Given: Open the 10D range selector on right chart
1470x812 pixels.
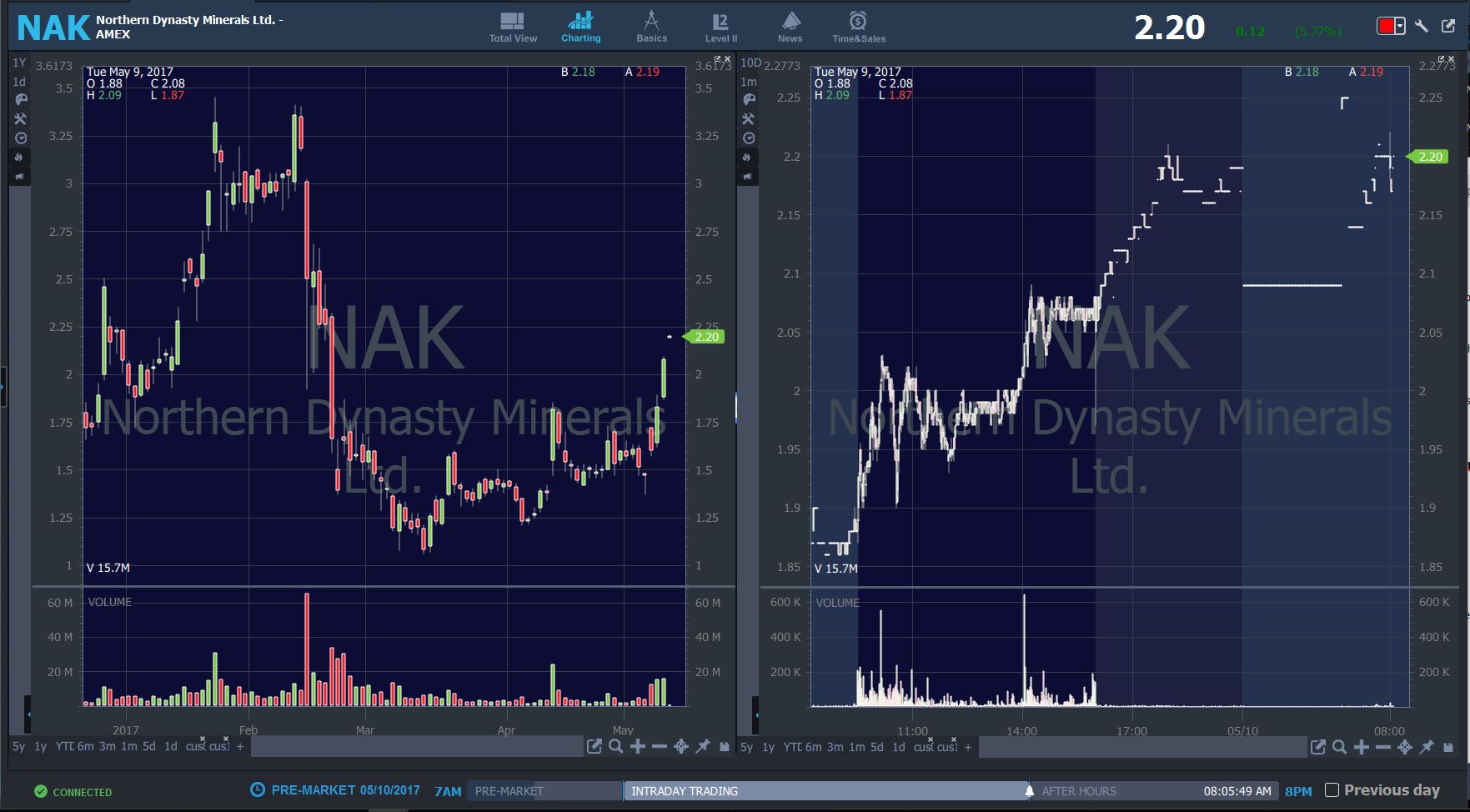Looking at the screenshot, I should tap(750, 63).
